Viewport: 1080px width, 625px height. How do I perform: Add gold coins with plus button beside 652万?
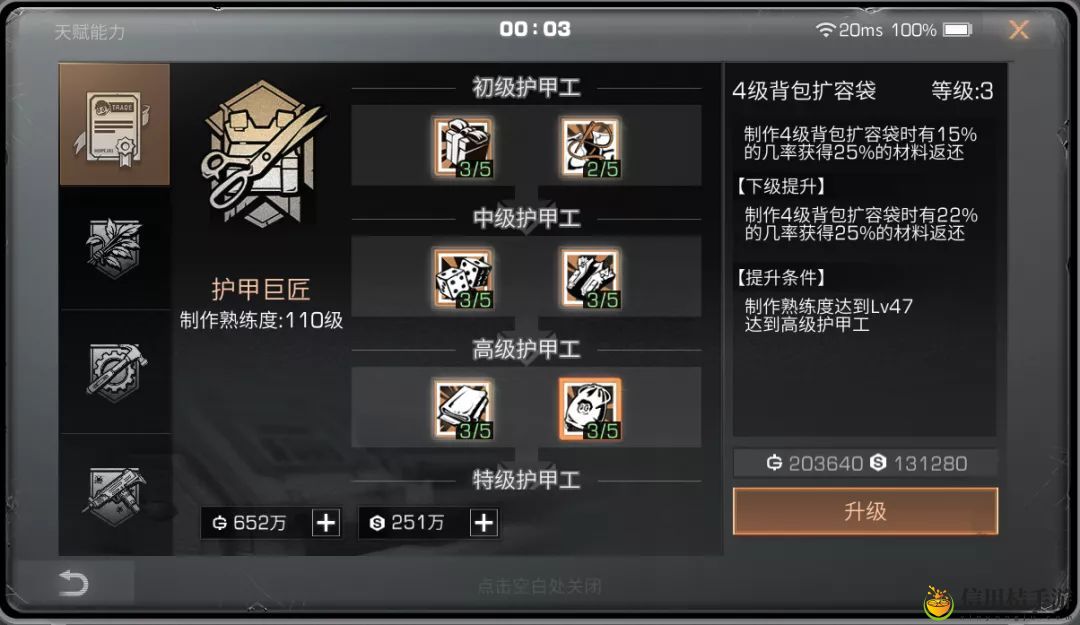[x=326, y=523]
